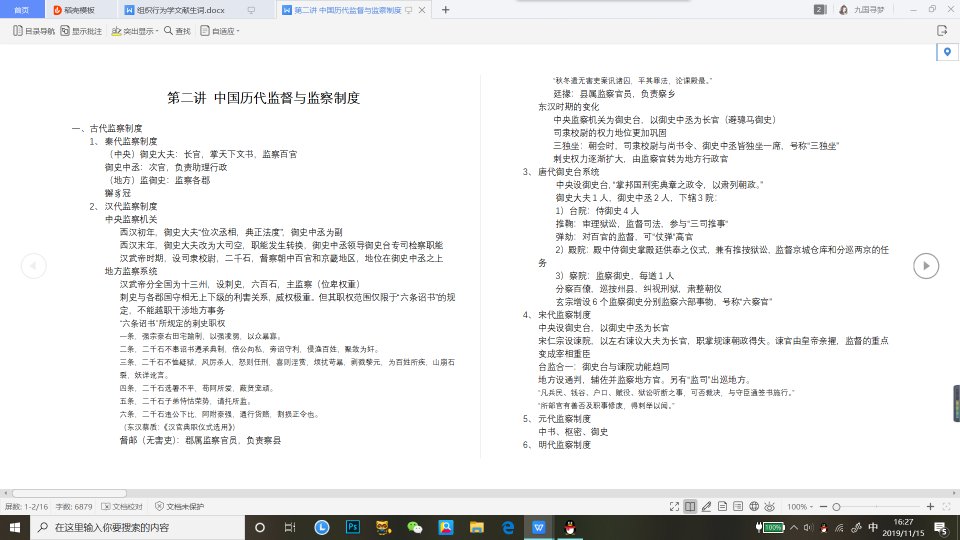
Task: Open WeChat from taskbar
Action: (414, 527)
